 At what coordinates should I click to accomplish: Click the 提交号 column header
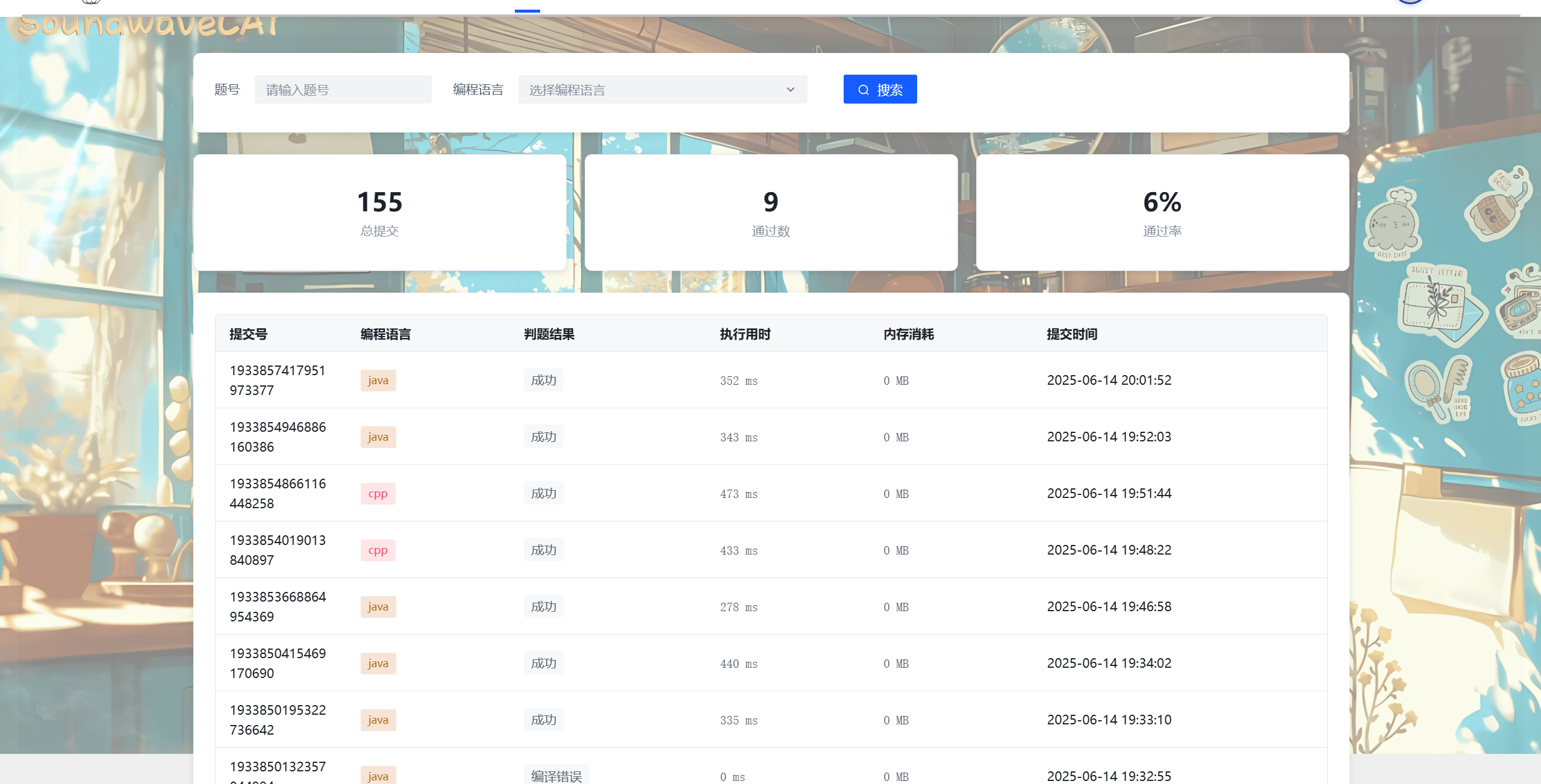click(x=248, y=334)
